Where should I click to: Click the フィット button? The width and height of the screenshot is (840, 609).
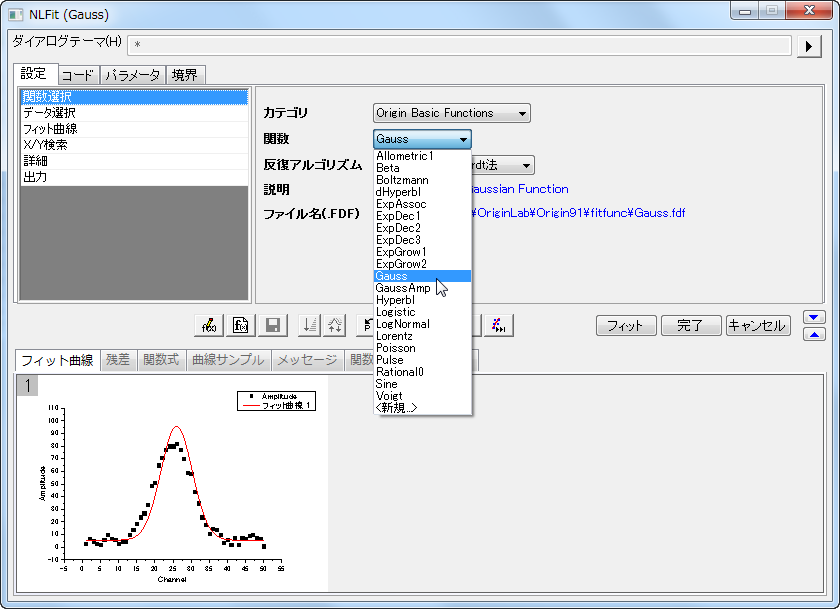point(626,325)
